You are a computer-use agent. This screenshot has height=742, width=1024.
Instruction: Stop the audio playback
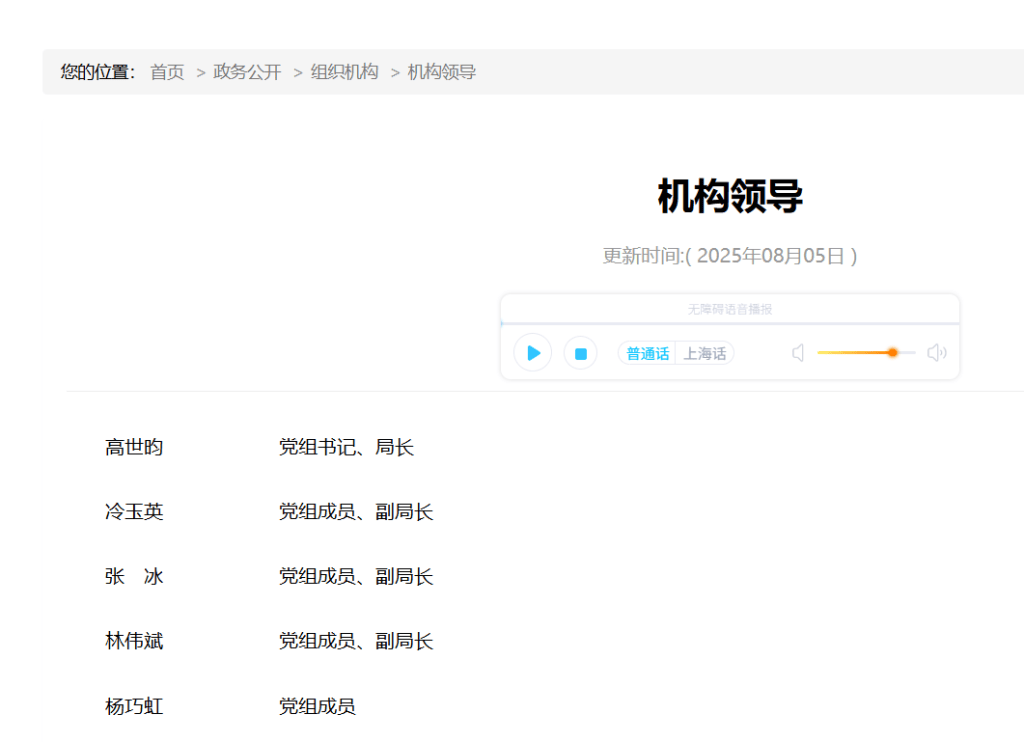pyautogui.click(x=580, y=353)
